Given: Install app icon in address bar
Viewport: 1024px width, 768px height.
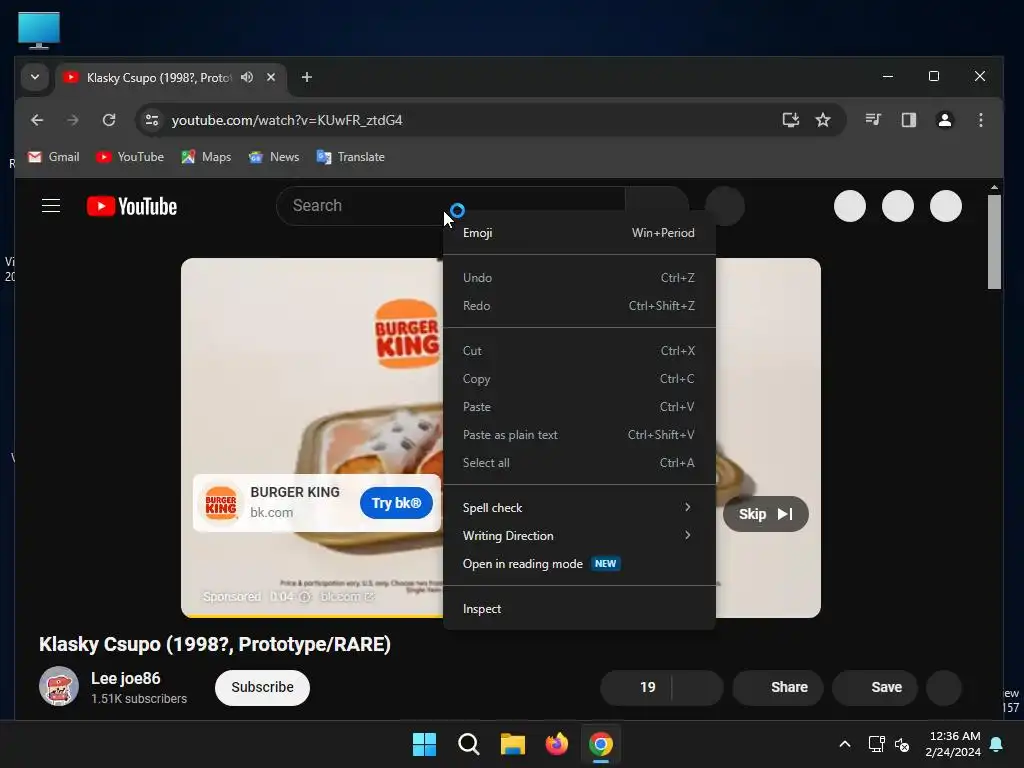Looking at the screenshot, I should [791, 120].
